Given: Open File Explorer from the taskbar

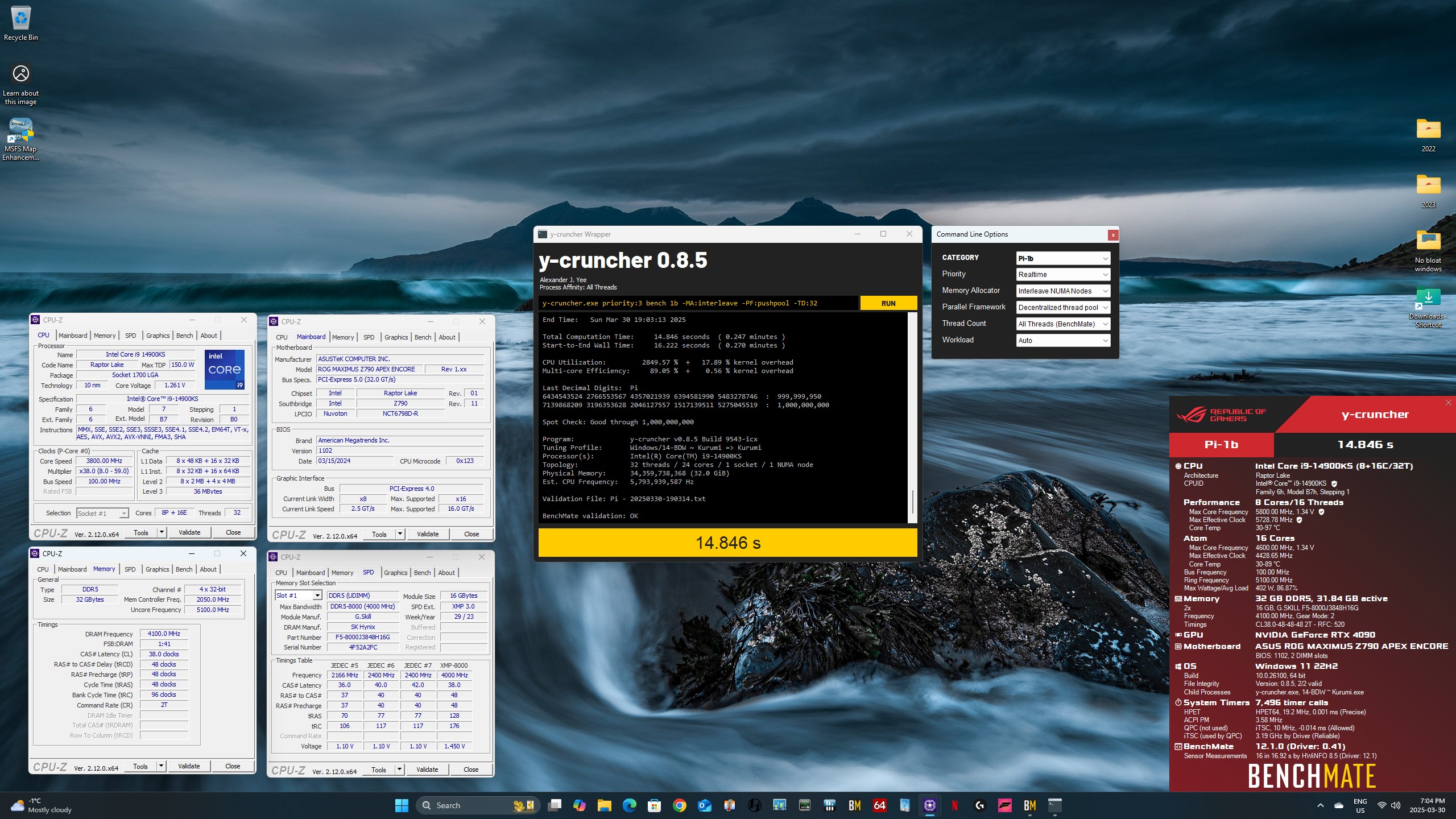Looking at the screenshot, I should pos(605,805).
